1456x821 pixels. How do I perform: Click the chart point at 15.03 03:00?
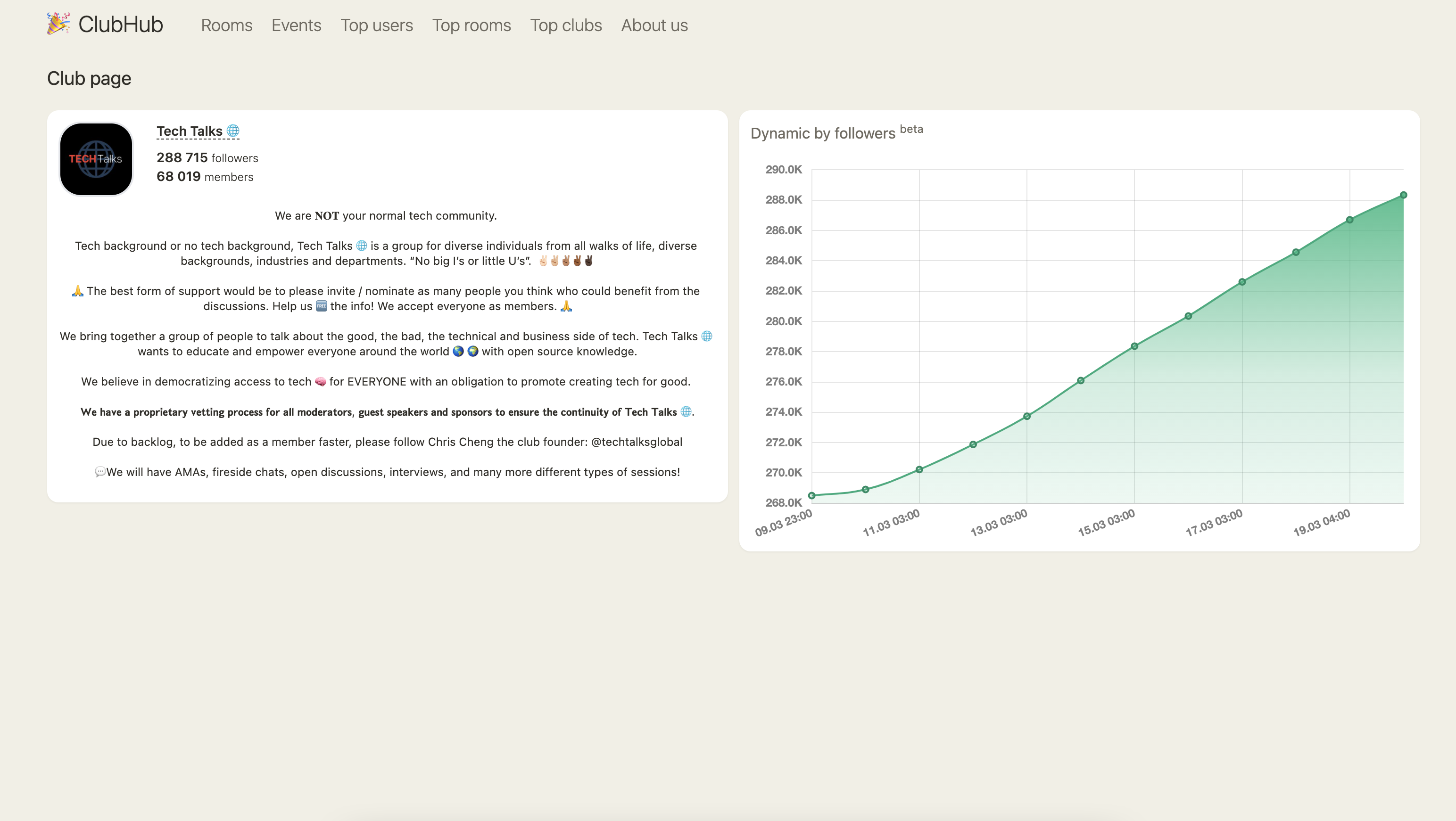pyautogui.click(x=1134, y=346)
